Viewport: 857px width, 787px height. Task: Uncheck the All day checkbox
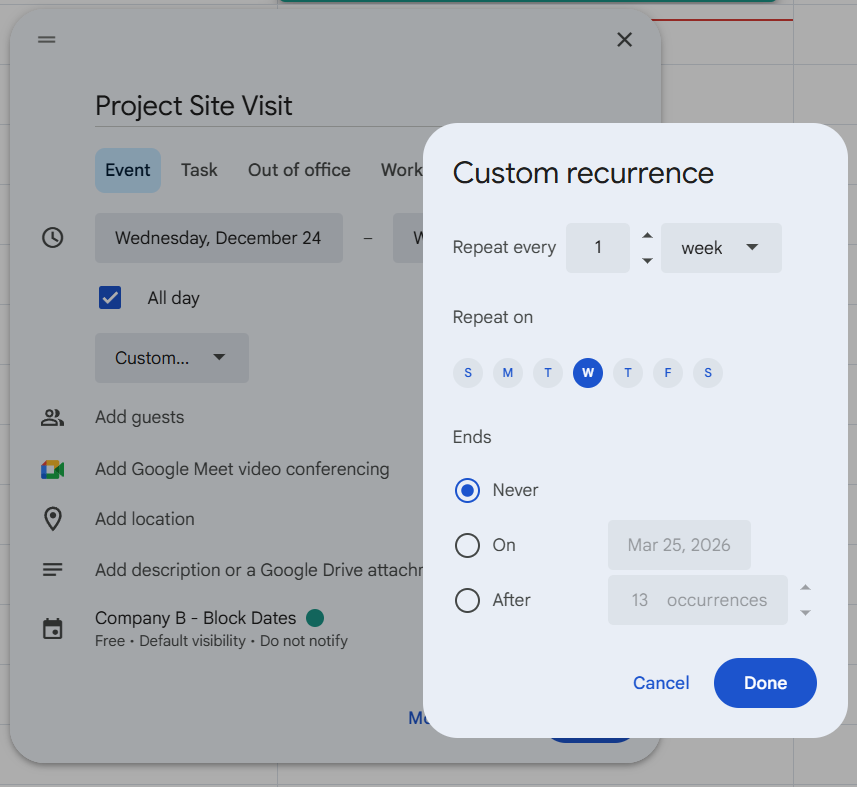tap(110, 297)
